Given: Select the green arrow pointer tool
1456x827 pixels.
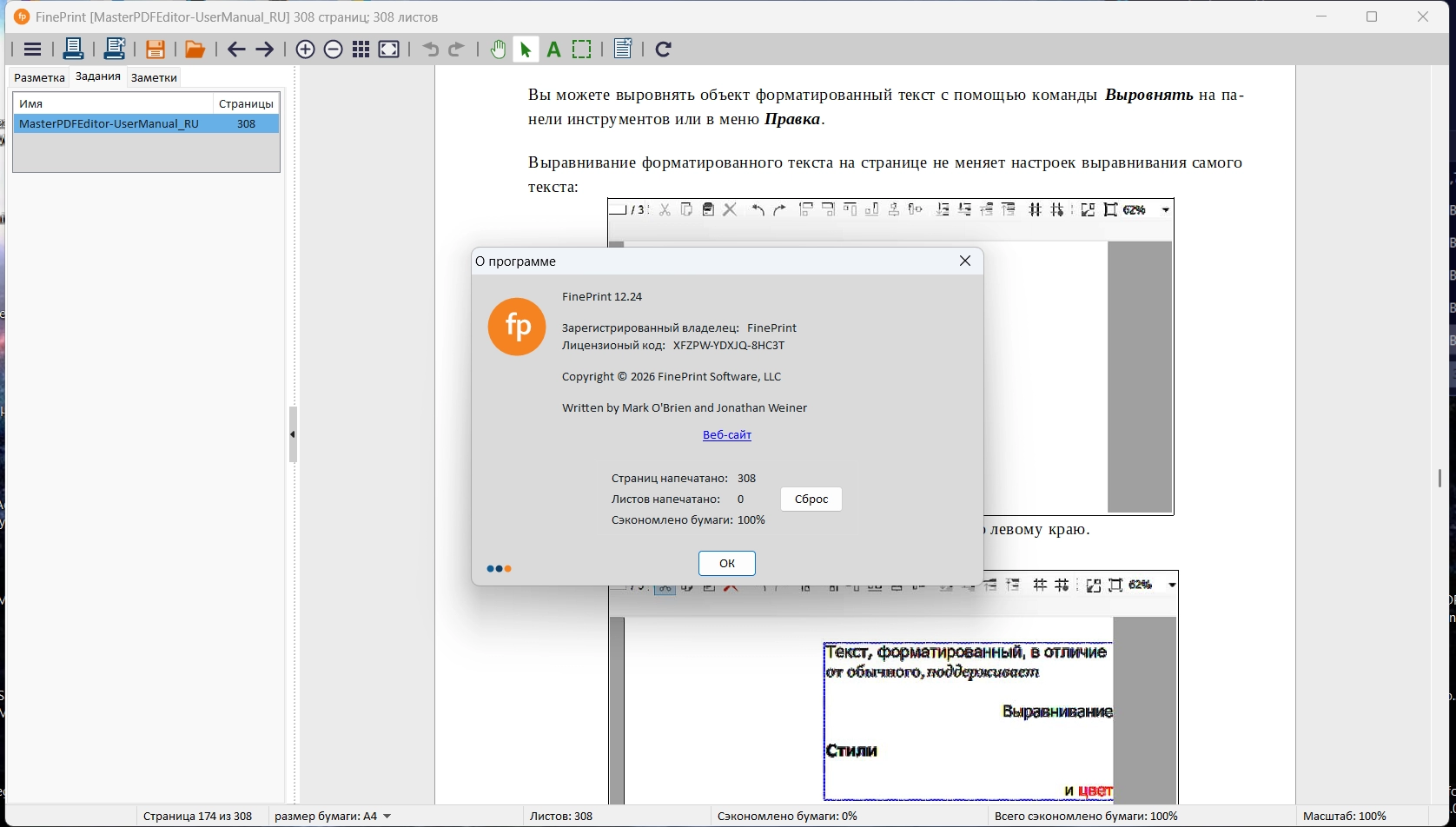Looking at the screenshot, I should (526, 50).
